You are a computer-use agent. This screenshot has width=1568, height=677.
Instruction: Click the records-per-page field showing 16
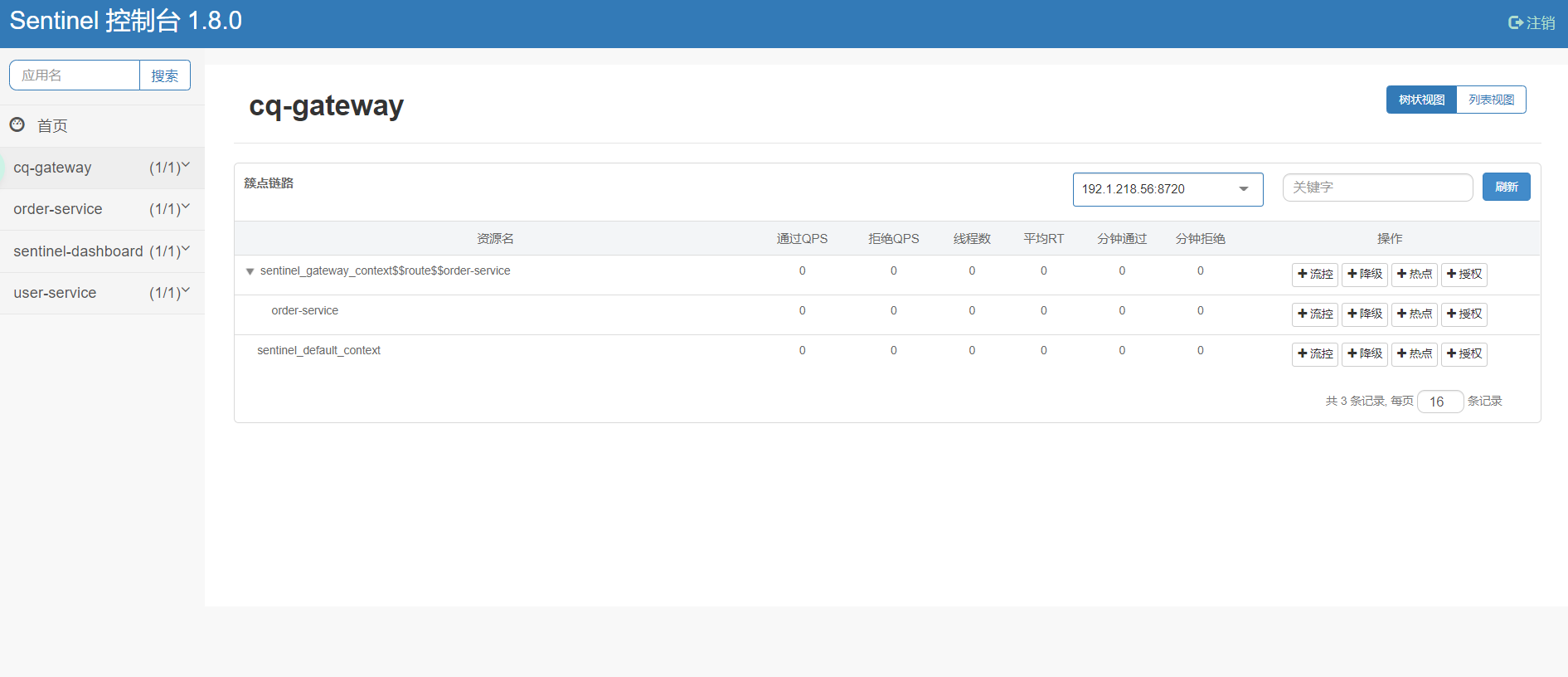pyautogui.click(x=1439, y=402)
